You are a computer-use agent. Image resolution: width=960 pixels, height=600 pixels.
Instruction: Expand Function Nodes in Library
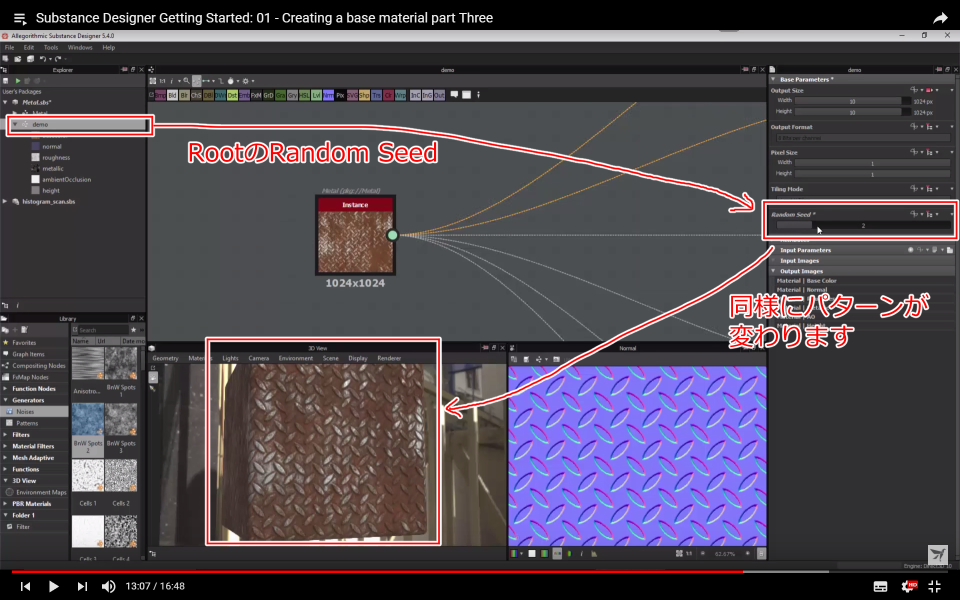point(6,389)
